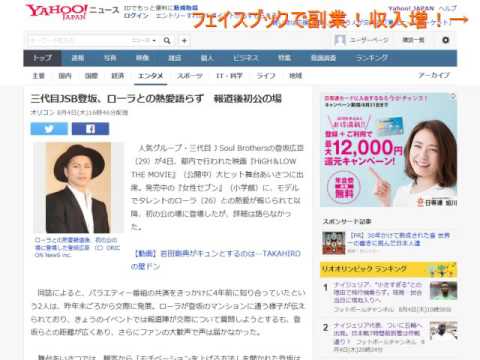Select the 意識調査 navigation tab

coord(323,58)
